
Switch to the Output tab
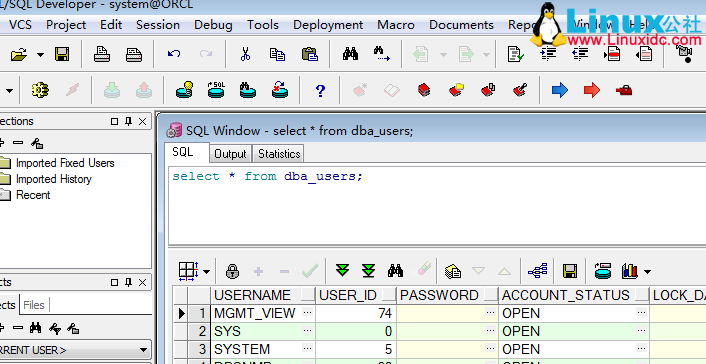pyautogui.click(x=230, y=154)
